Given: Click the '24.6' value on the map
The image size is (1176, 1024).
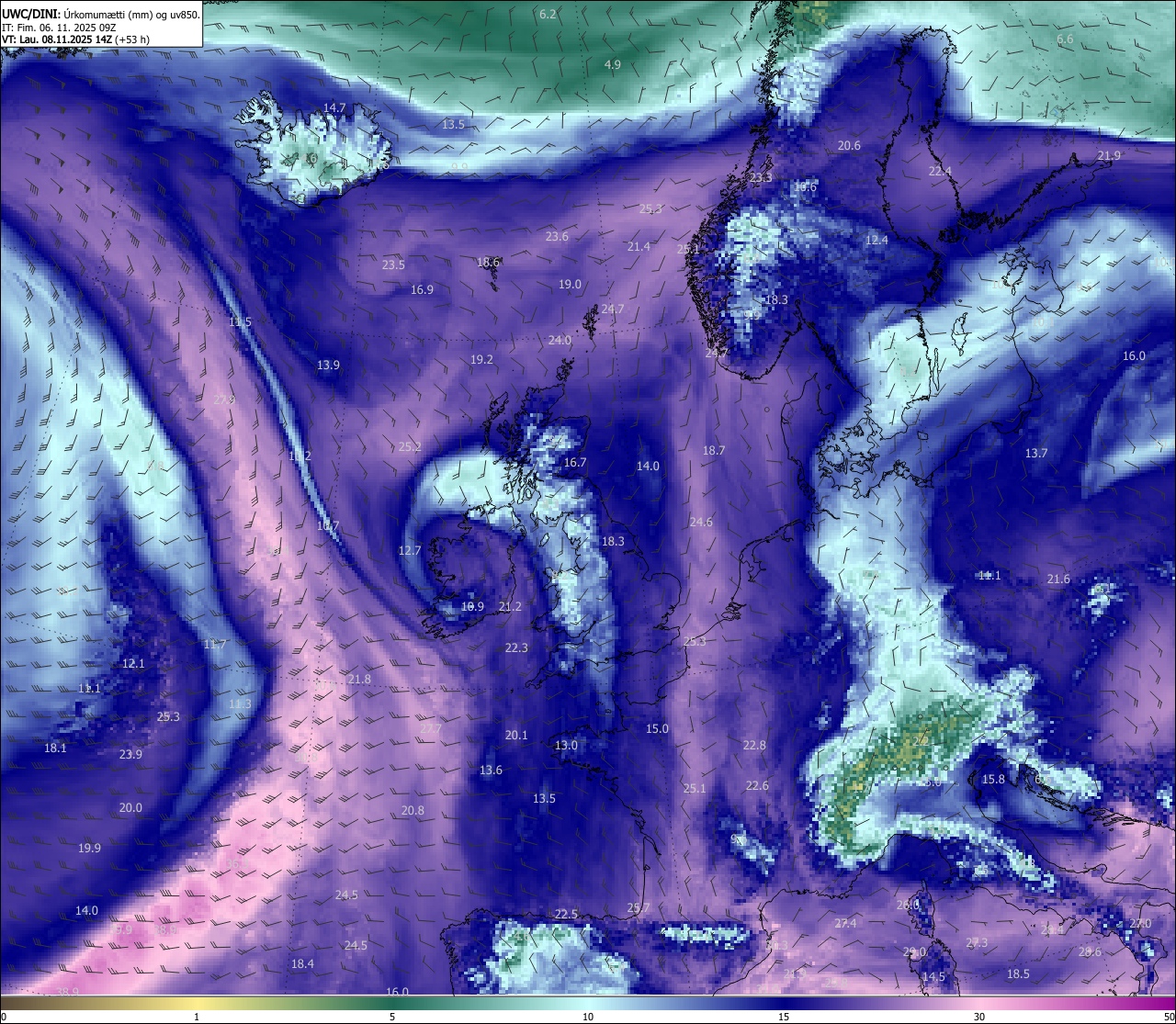Looking at the screenshot, I should click(x=701, y=522).
